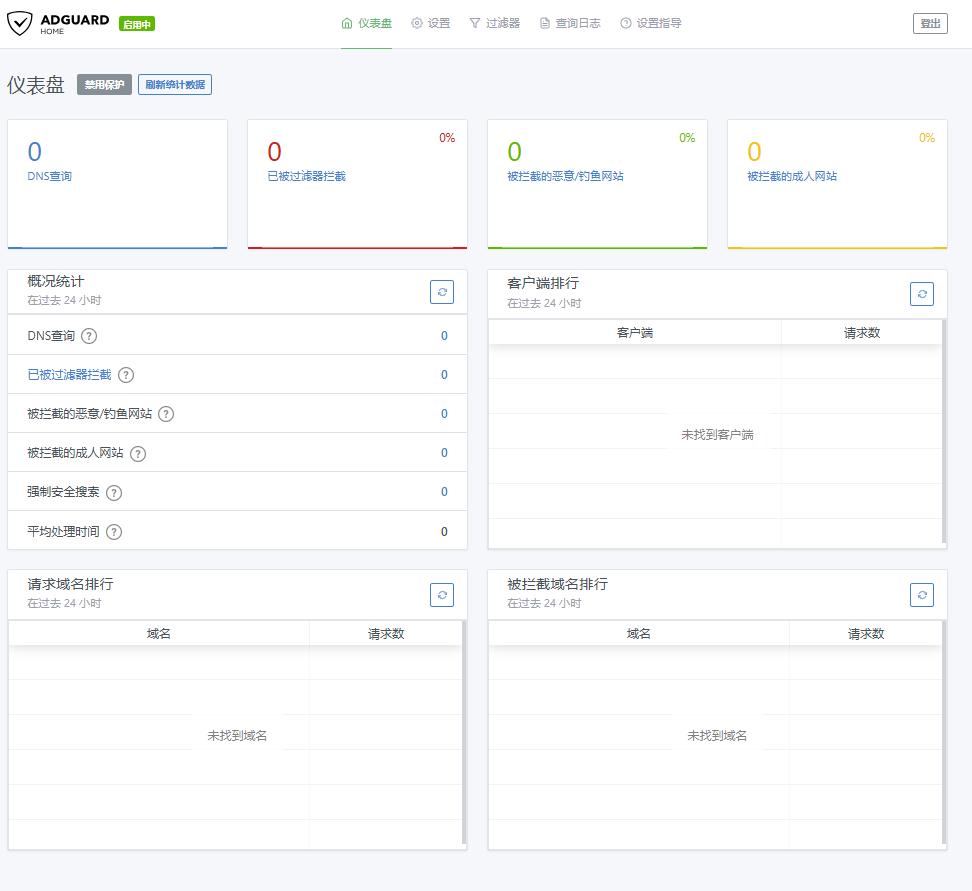The height and width of the screenshot is (891, 972).
Task: Refresh the 请求域名排行 card
Action: click(x=442, y=595)
